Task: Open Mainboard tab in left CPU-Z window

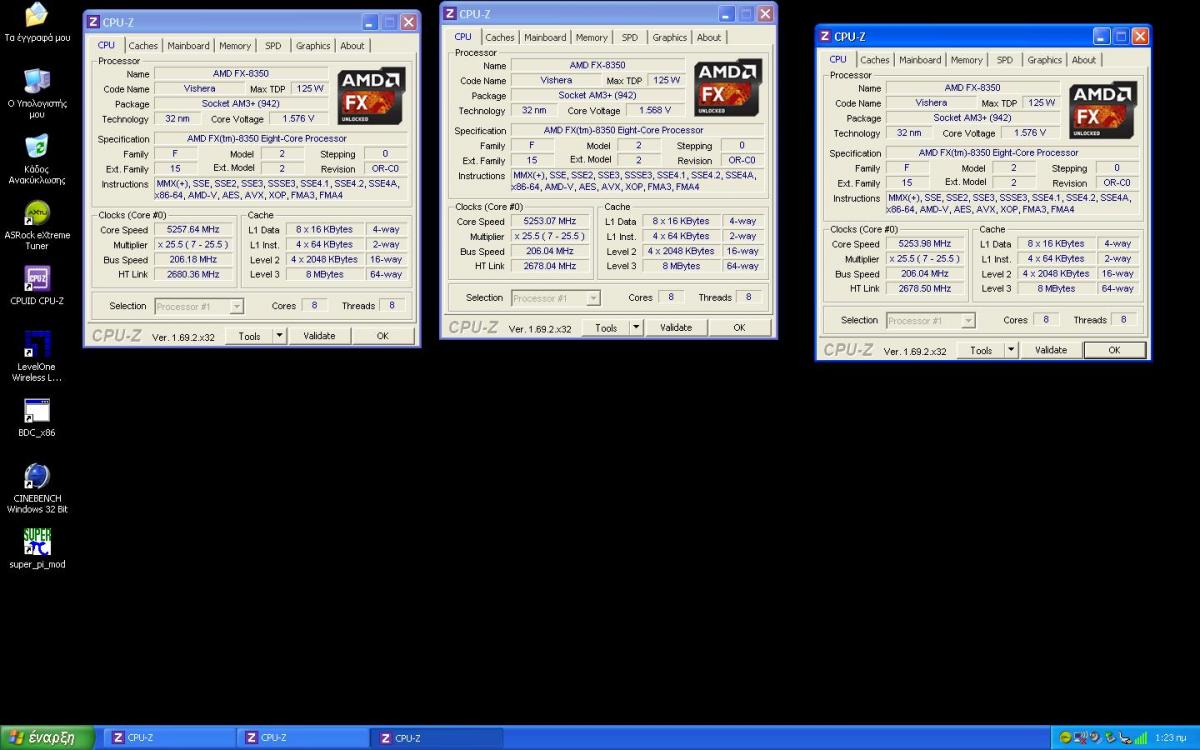Action: click(x=188, y=45)
